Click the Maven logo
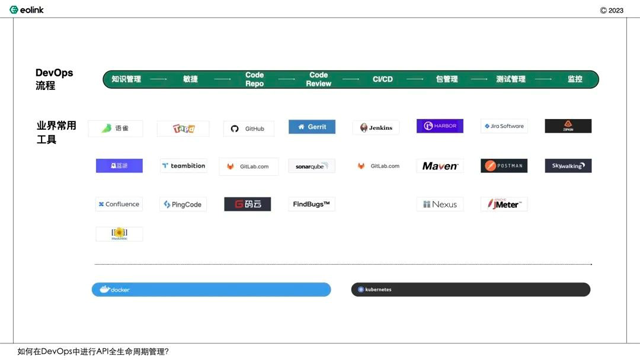 tap(440, 166)
